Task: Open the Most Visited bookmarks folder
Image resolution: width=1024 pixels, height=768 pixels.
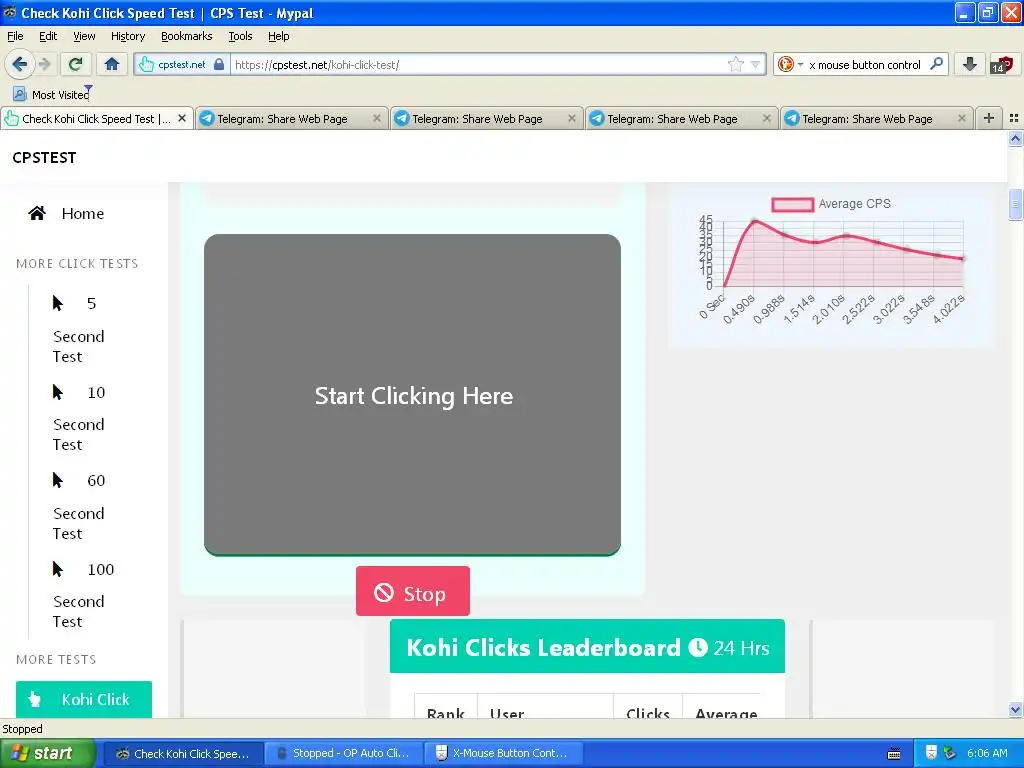Action: point(52,94)
